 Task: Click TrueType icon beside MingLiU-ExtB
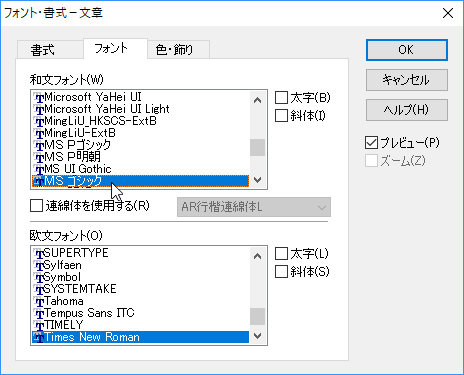click(x=39, y=134)
